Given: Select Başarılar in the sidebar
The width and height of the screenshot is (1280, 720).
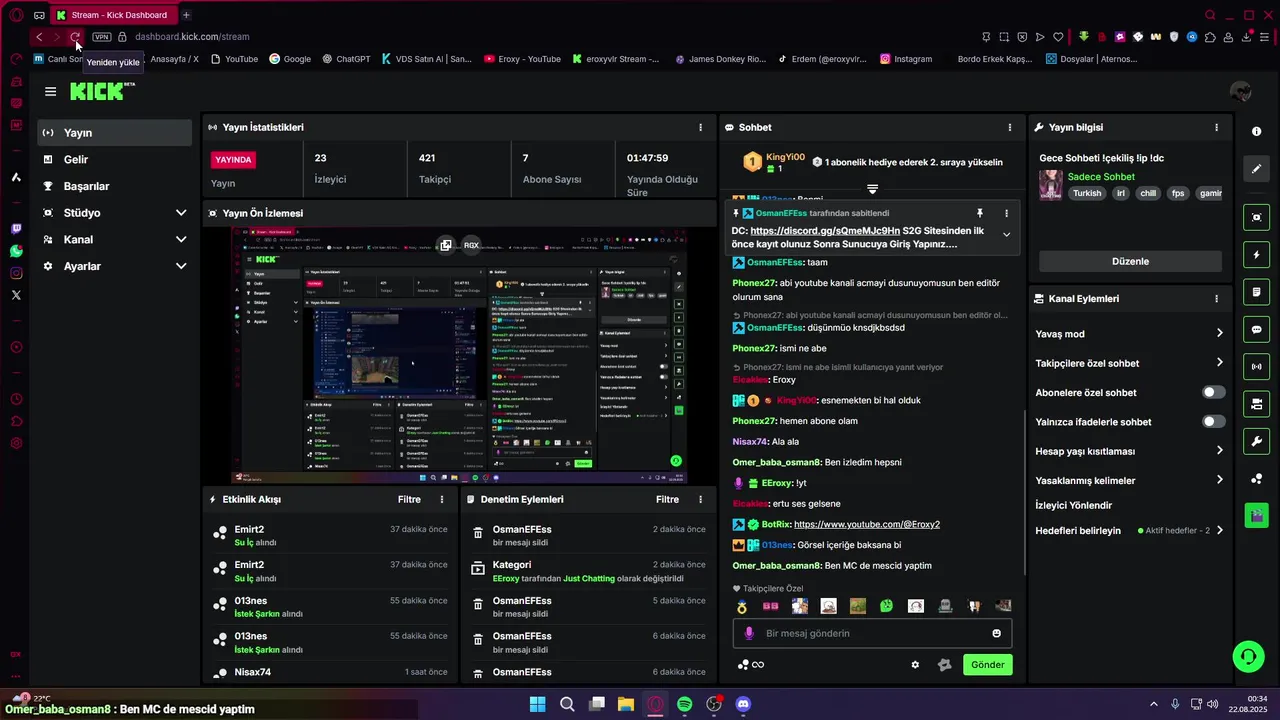Looking at the screenshot, I should pyautogui.click(x=115, y=186).
